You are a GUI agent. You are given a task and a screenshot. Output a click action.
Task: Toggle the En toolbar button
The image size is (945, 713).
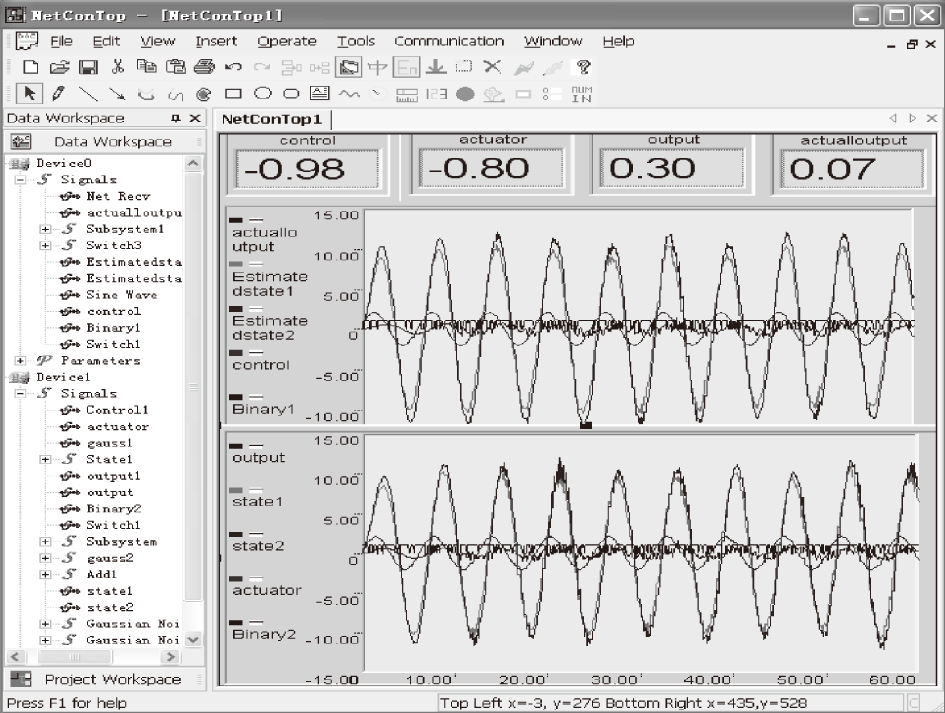coord(407,67)
